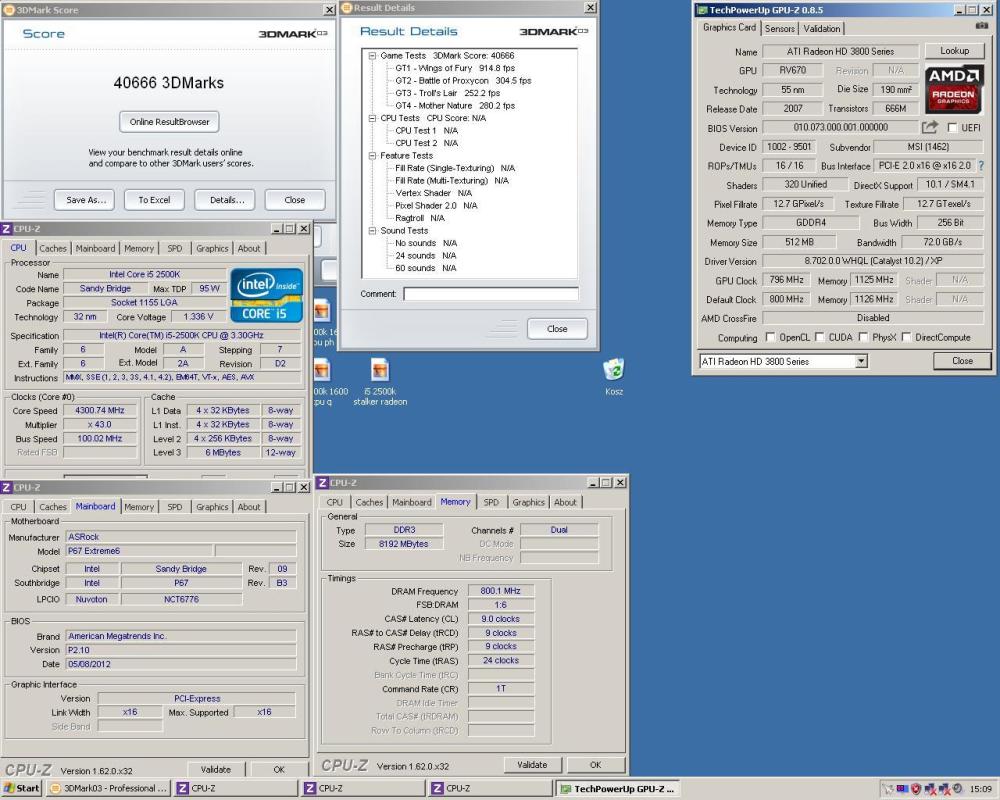Click the GPU-Z title bar app icon

point(702,10)
